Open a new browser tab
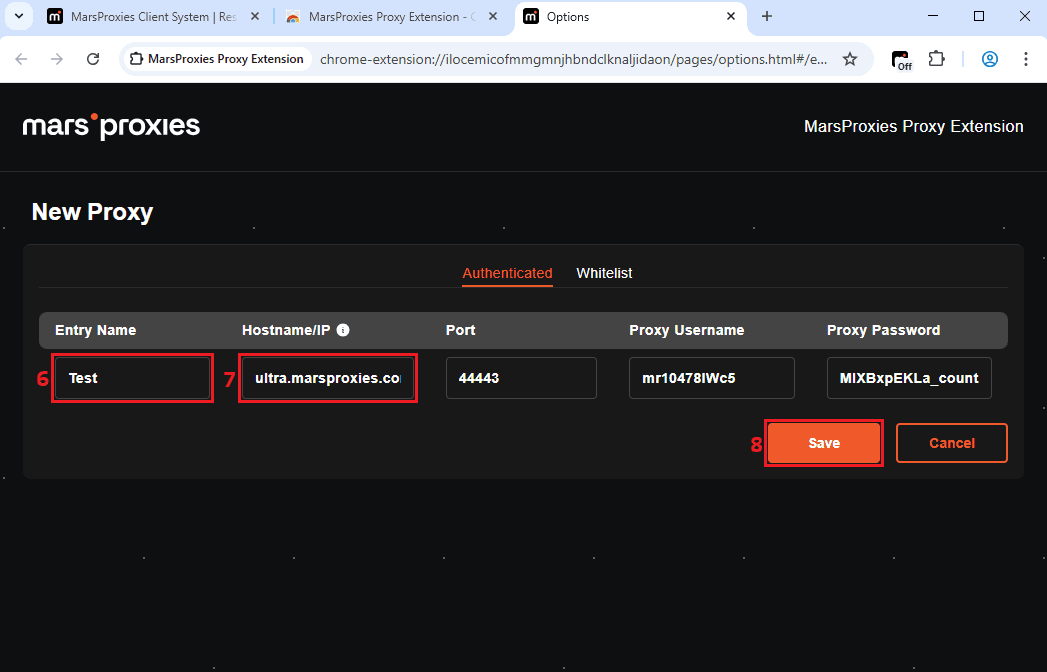The image size is (1047, 672). [x=767, y=17]
